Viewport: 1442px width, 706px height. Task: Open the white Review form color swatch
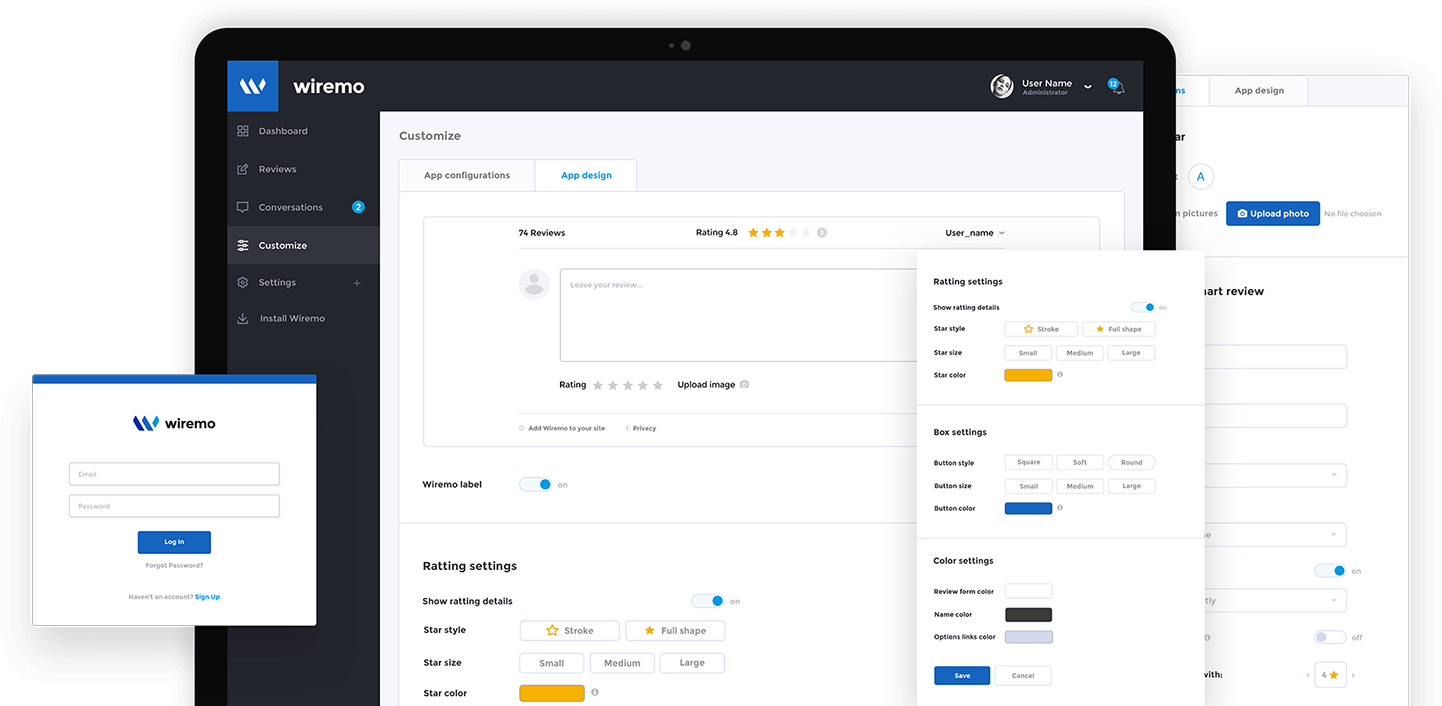(x=1028, y=591)
